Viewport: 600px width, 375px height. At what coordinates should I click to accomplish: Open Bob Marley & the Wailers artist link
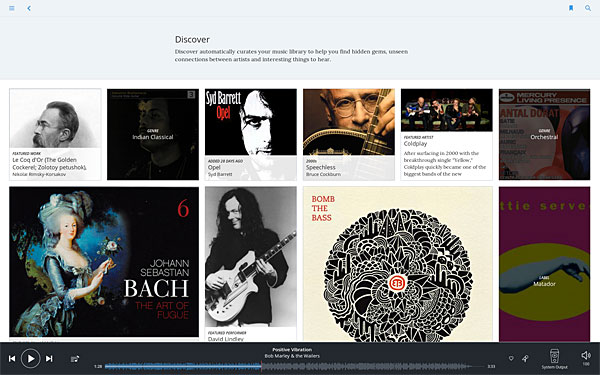(x=292, y=356)
